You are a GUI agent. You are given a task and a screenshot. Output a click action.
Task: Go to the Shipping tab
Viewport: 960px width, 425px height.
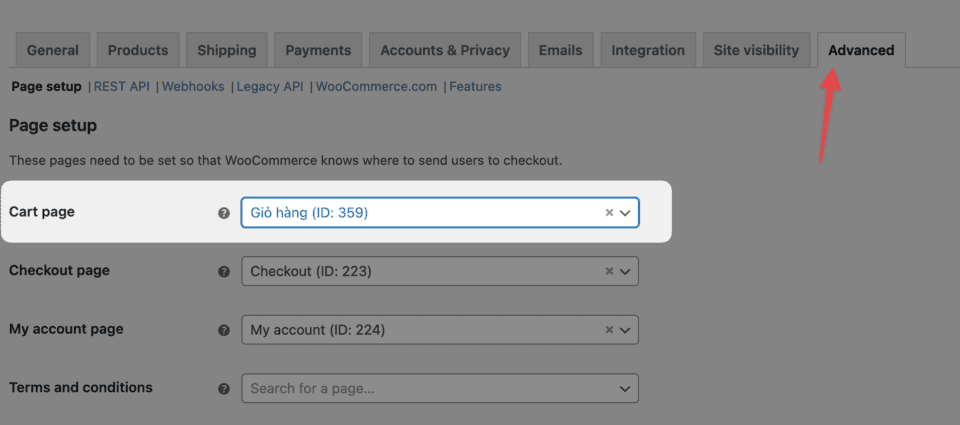226,50
